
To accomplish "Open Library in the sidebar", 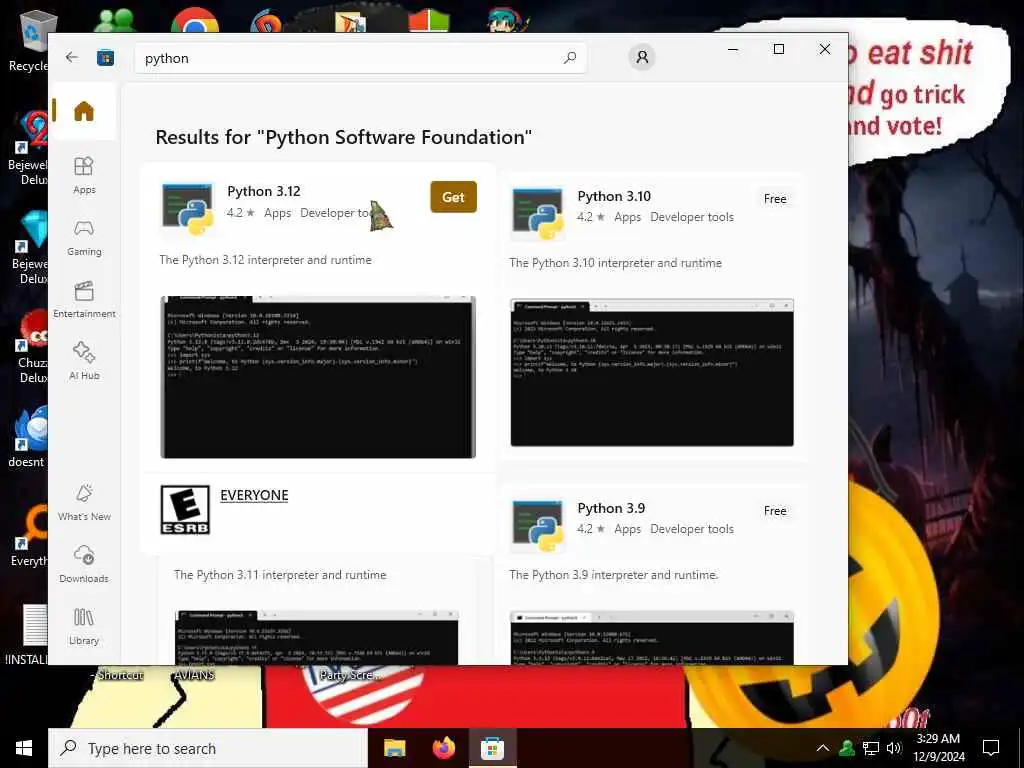I will pos(84,626).
